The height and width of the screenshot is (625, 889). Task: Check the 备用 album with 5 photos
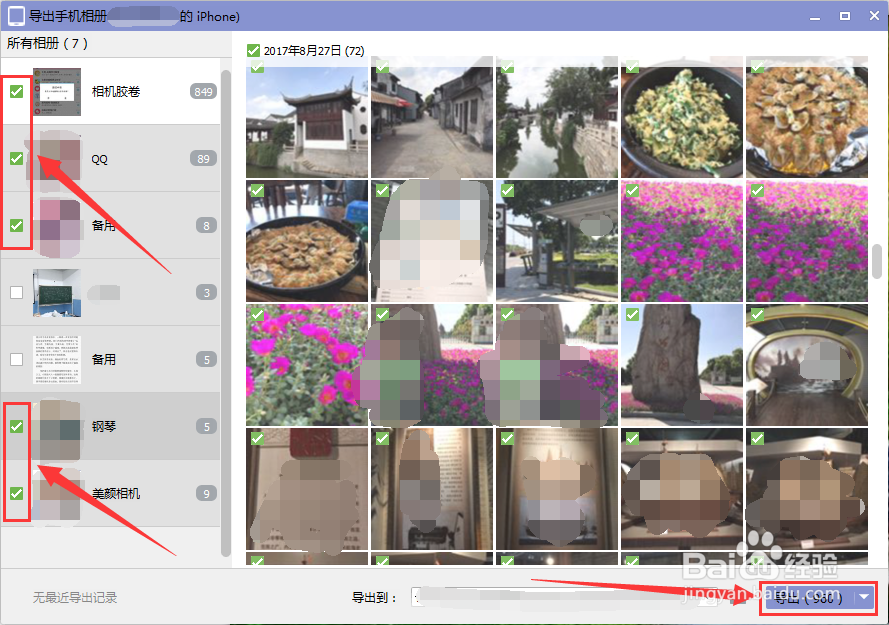click(16, 359)
